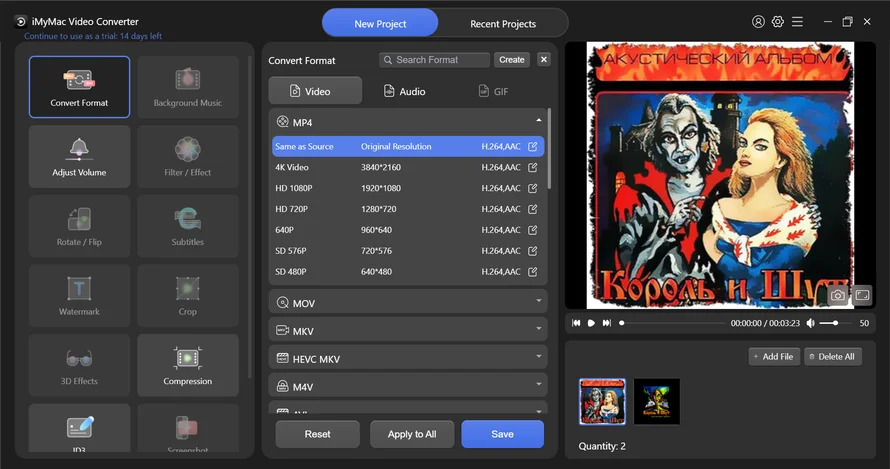Click the Create button

point(512,60)
